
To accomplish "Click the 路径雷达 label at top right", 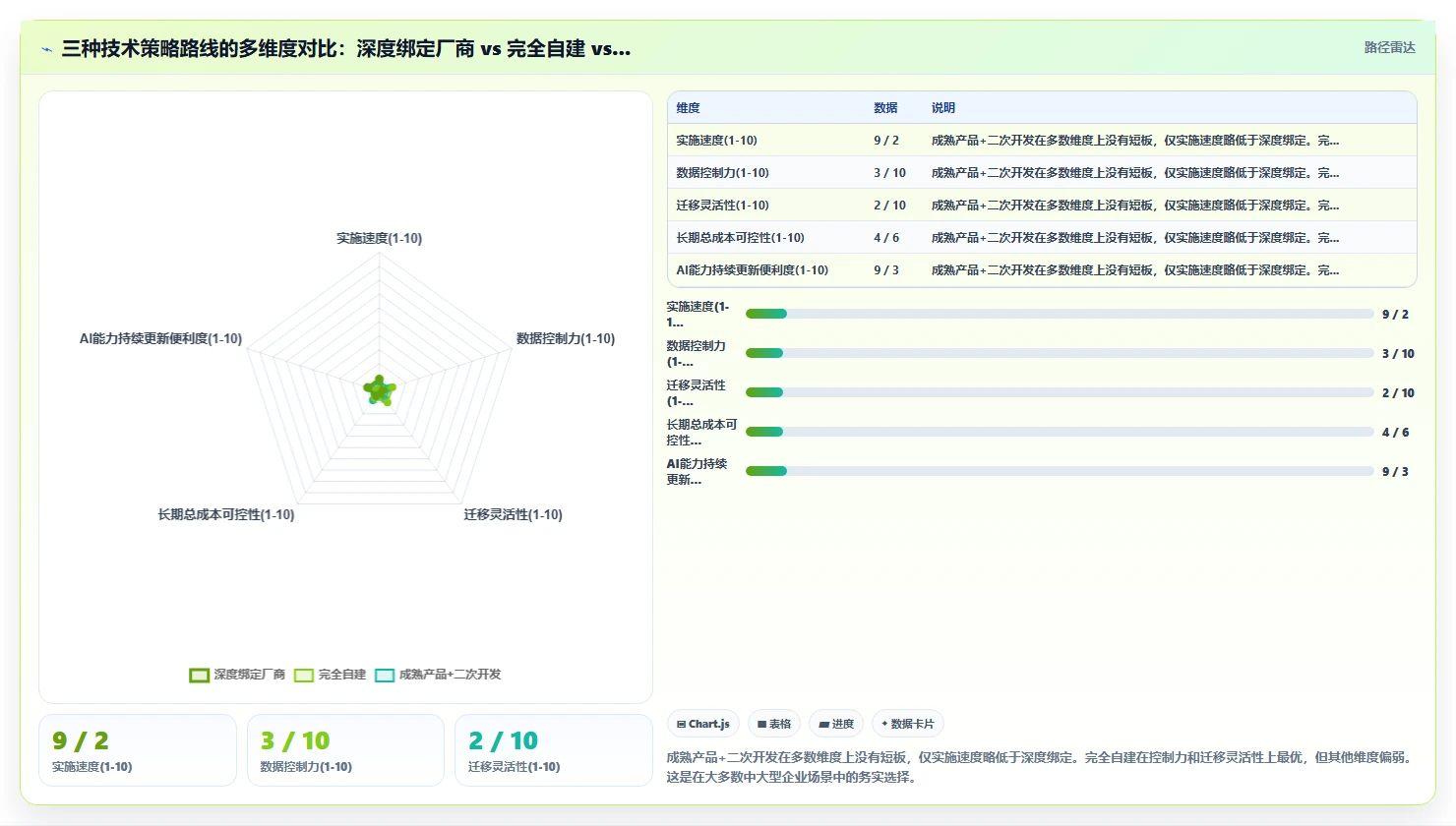I will 1389,47.
